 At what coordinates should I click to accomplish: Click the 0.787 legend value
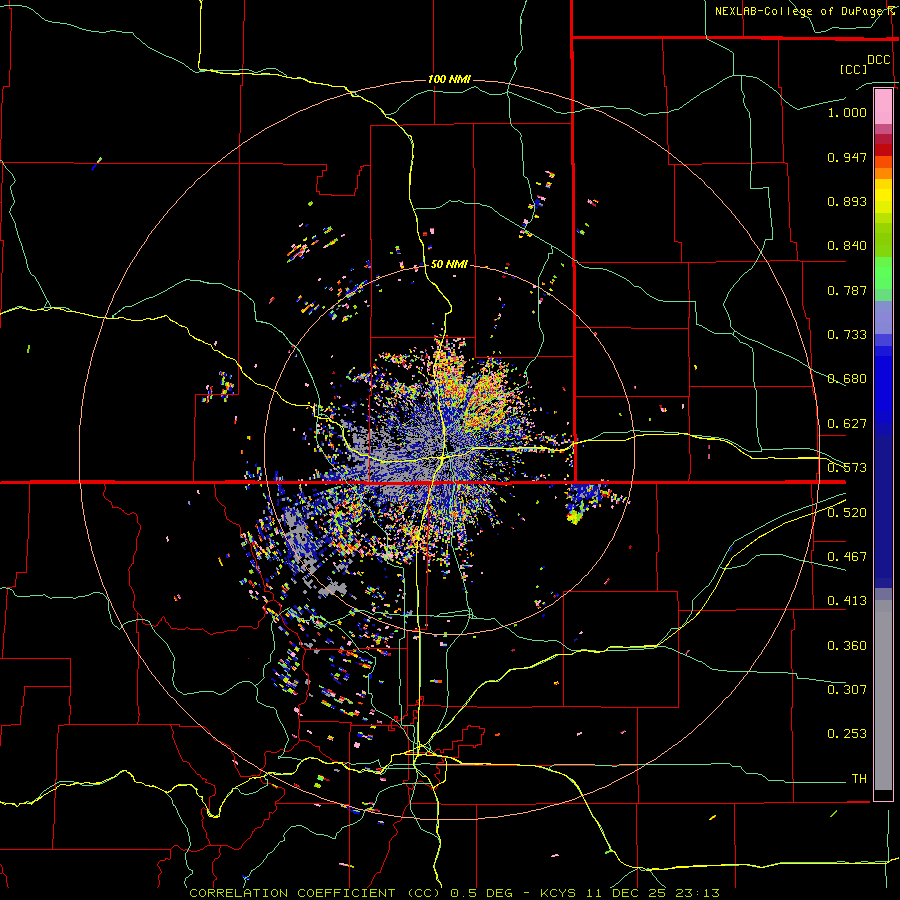[x=847, y=290]
